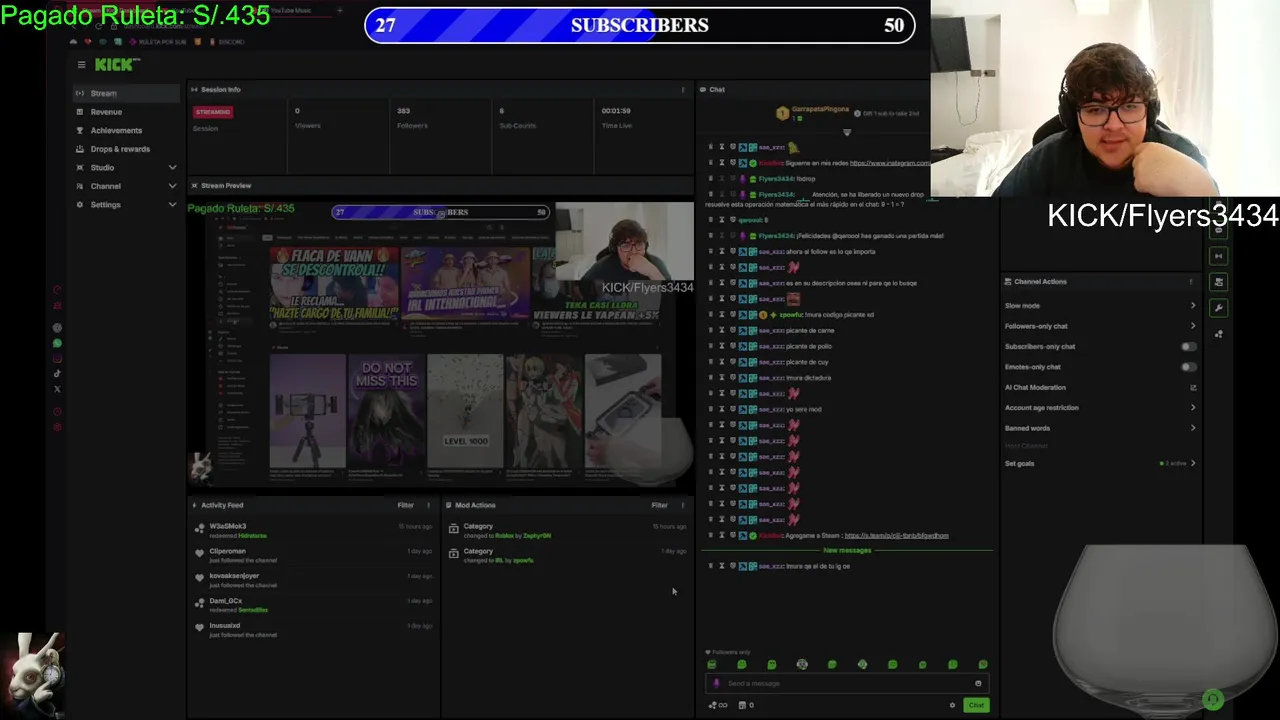Click the Session Info header icon
Screen dimensions: 1280x720
click(x=194, y=89)
